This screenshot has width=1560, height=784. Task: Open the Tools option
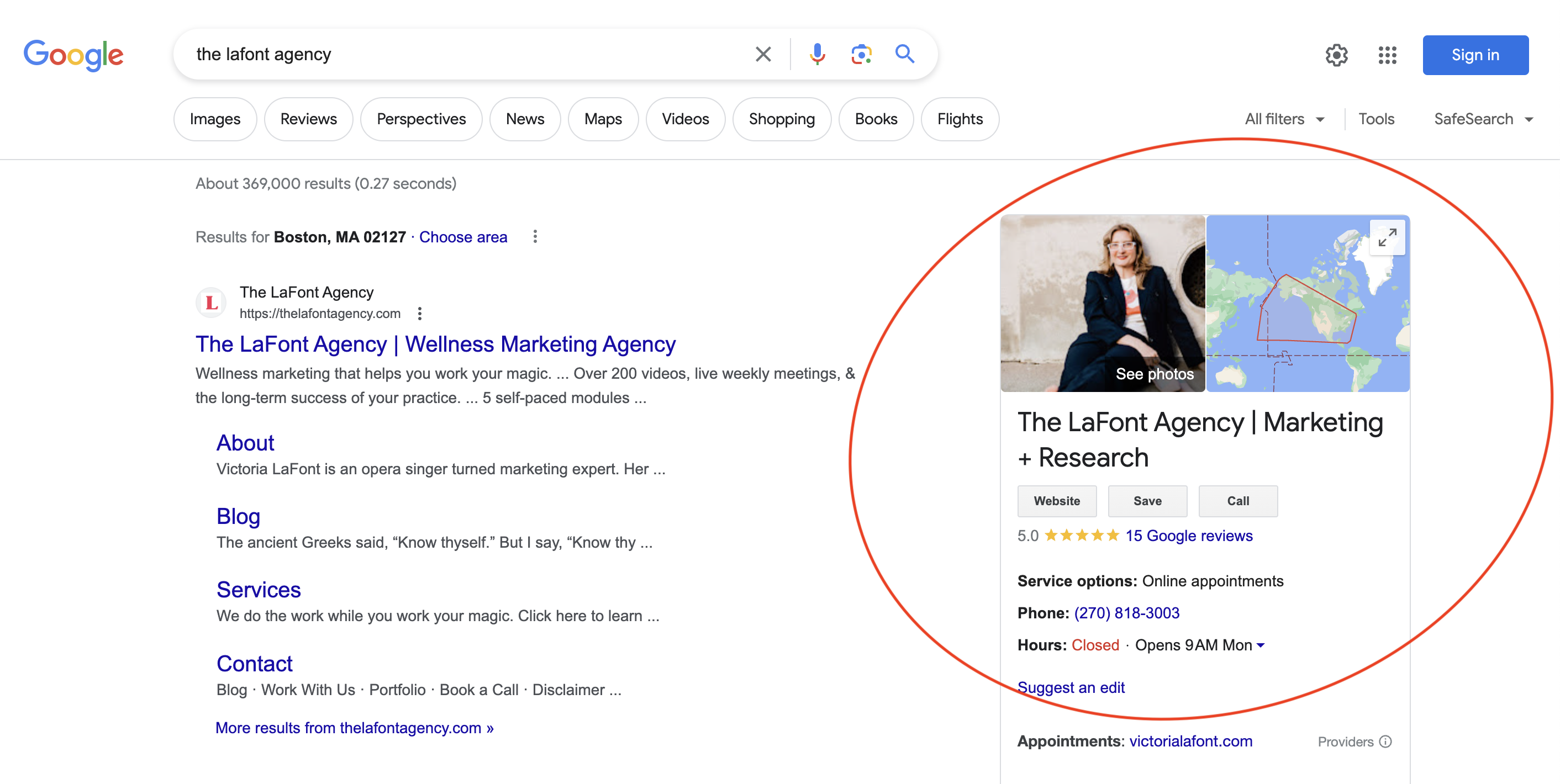[x=1376, y=119]
